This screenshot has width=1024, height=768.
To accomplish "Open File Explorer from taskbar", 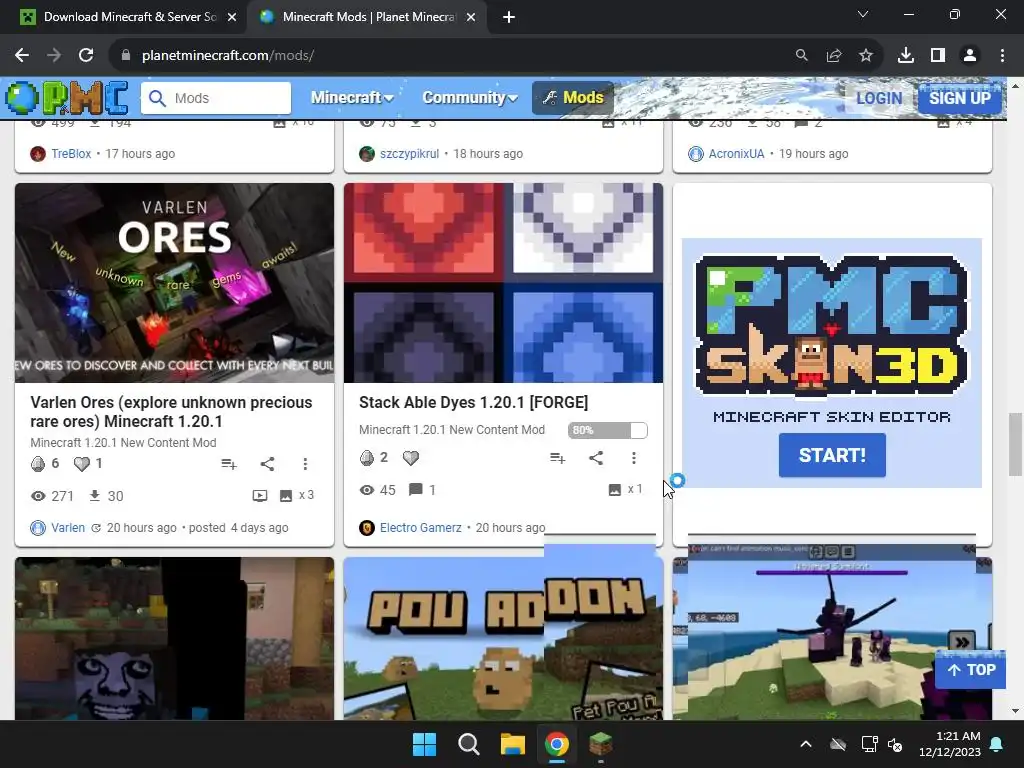I will click(x=513, y=744).
